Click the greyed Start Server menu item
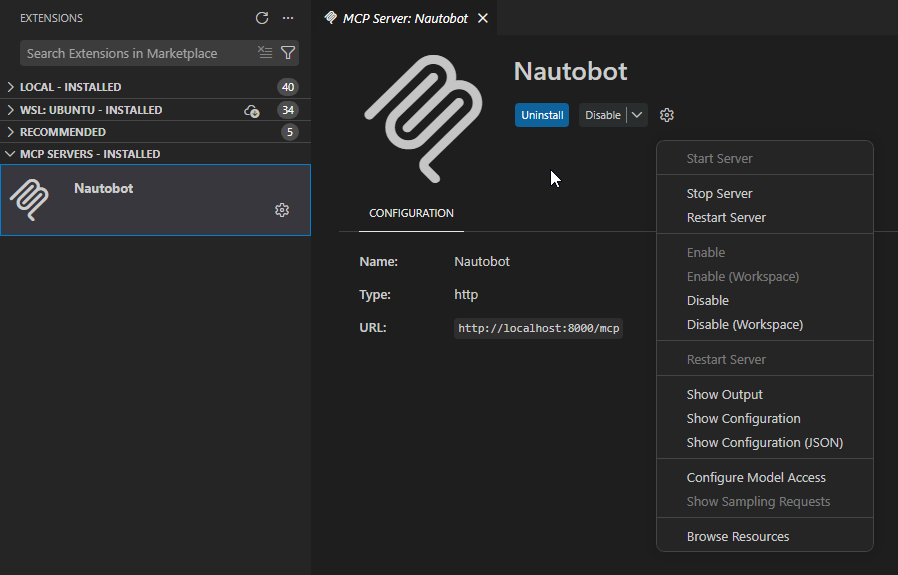 765,159
